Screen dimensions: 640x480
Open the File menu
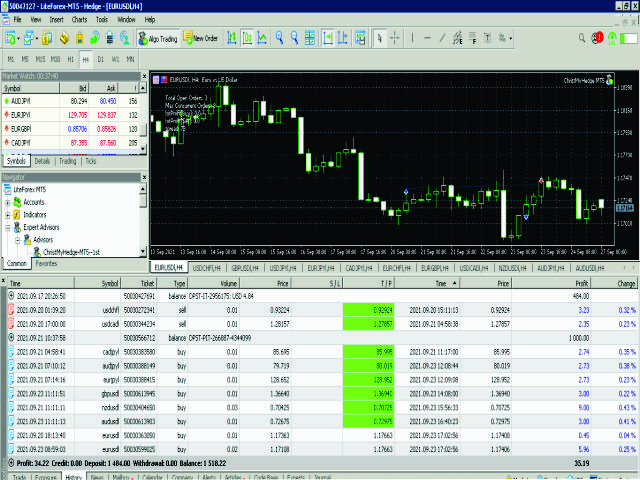[x=18, y=20]
